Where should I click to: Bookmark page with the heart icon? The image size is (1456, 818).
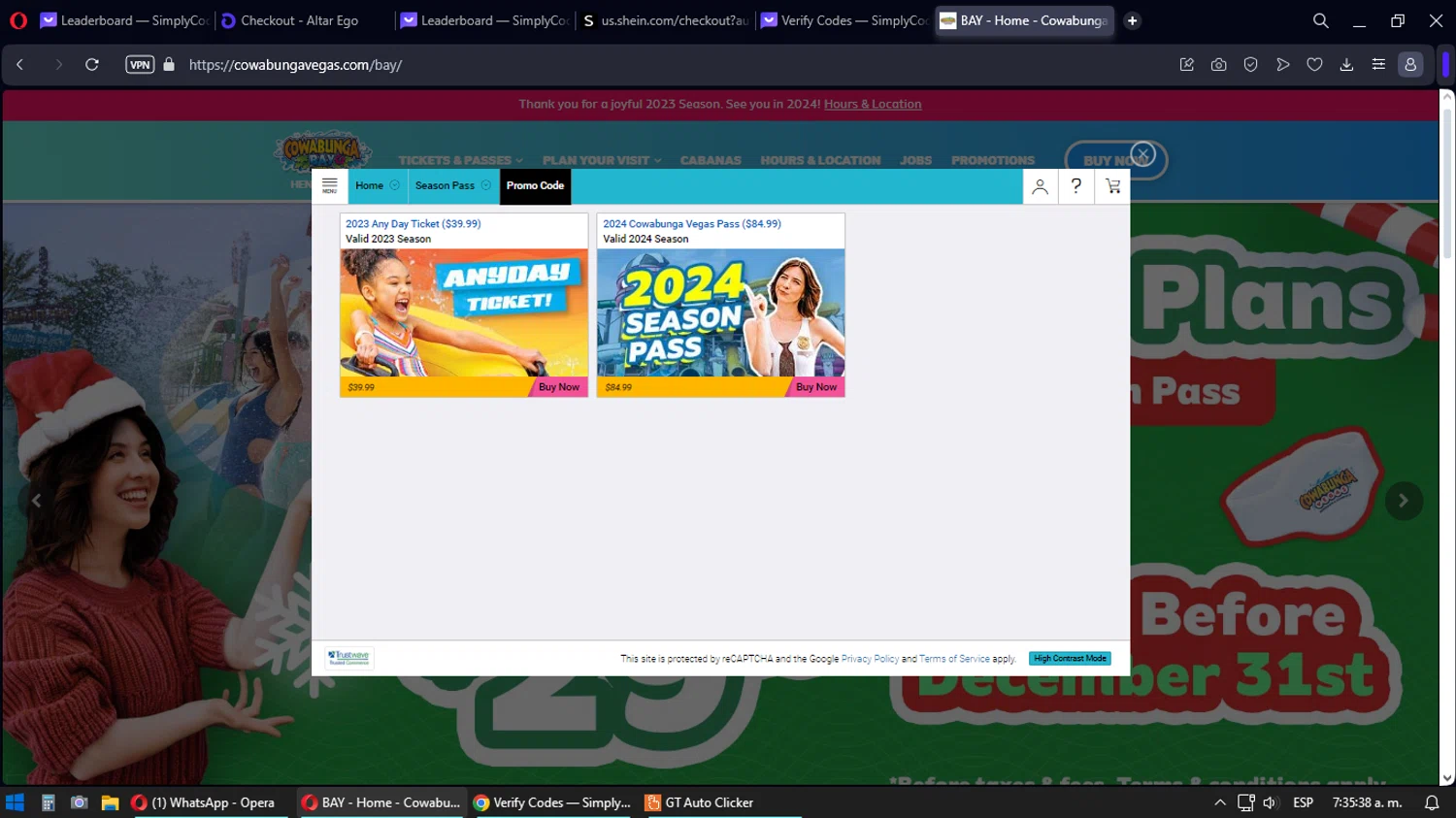pyautogui.click(x=1314, y=65)
